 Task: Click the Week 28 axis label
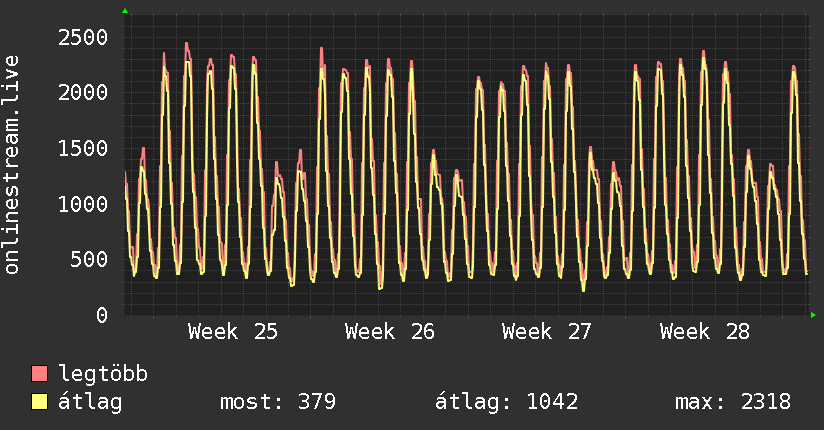[705, 332]
